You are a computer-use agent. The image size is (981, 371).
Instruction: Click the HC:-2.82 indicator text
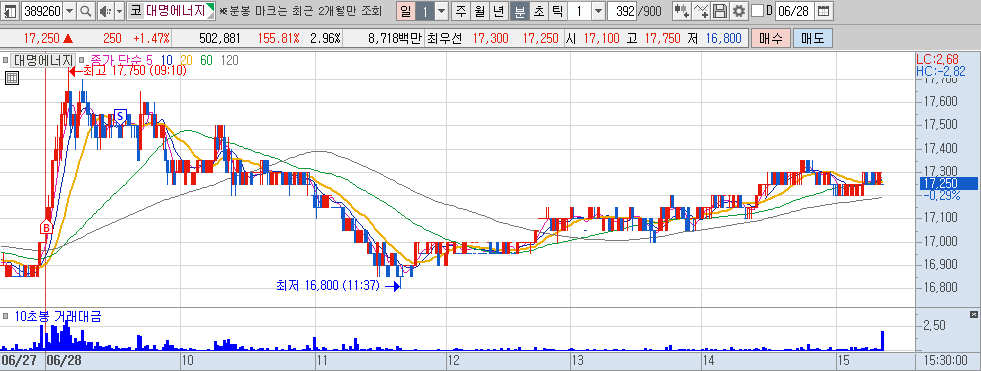point(940,71)
